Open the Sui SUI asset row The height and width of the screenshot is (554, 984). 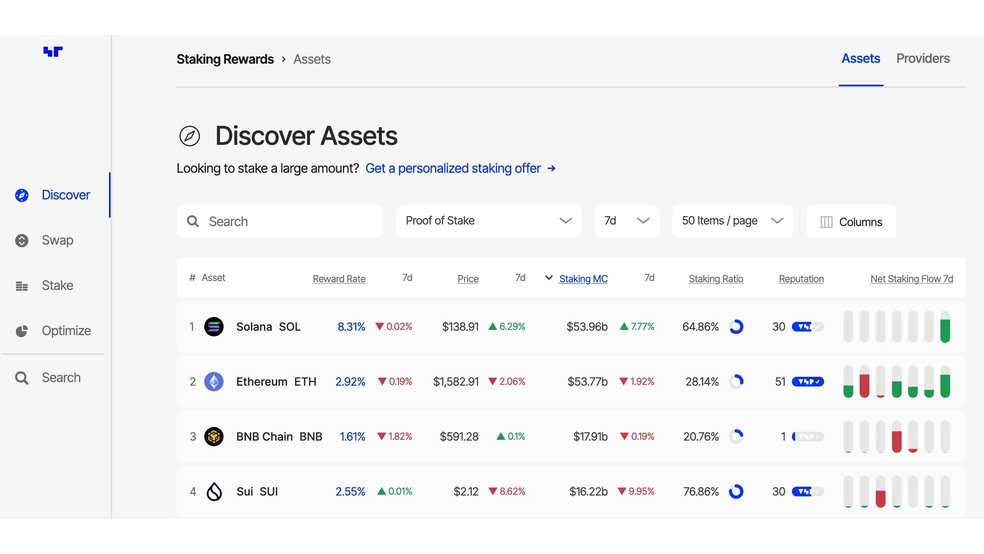pos(571,491)
